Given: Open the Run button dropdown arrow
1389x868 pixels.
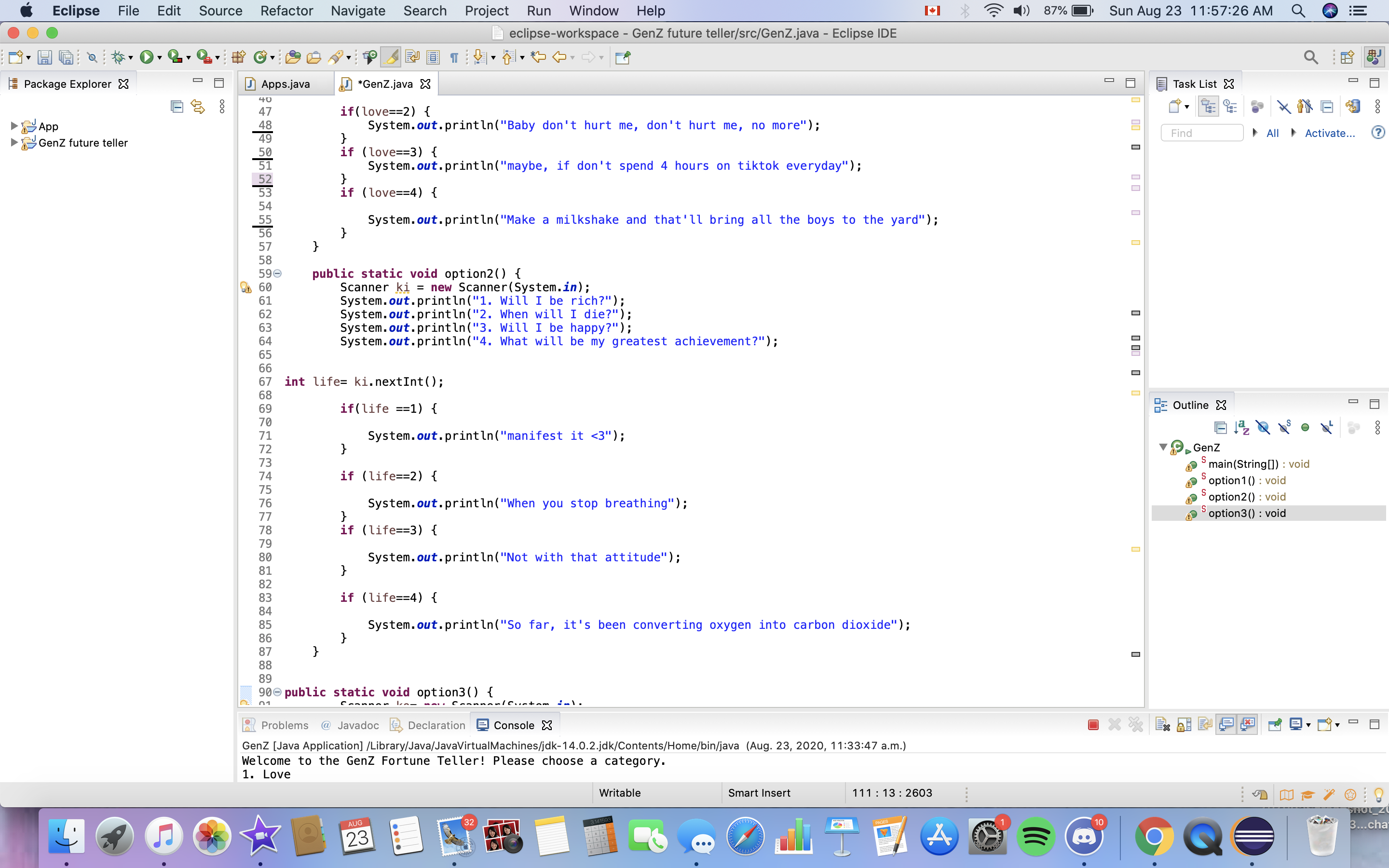Looking at the screenshot, I should [160, 57].
